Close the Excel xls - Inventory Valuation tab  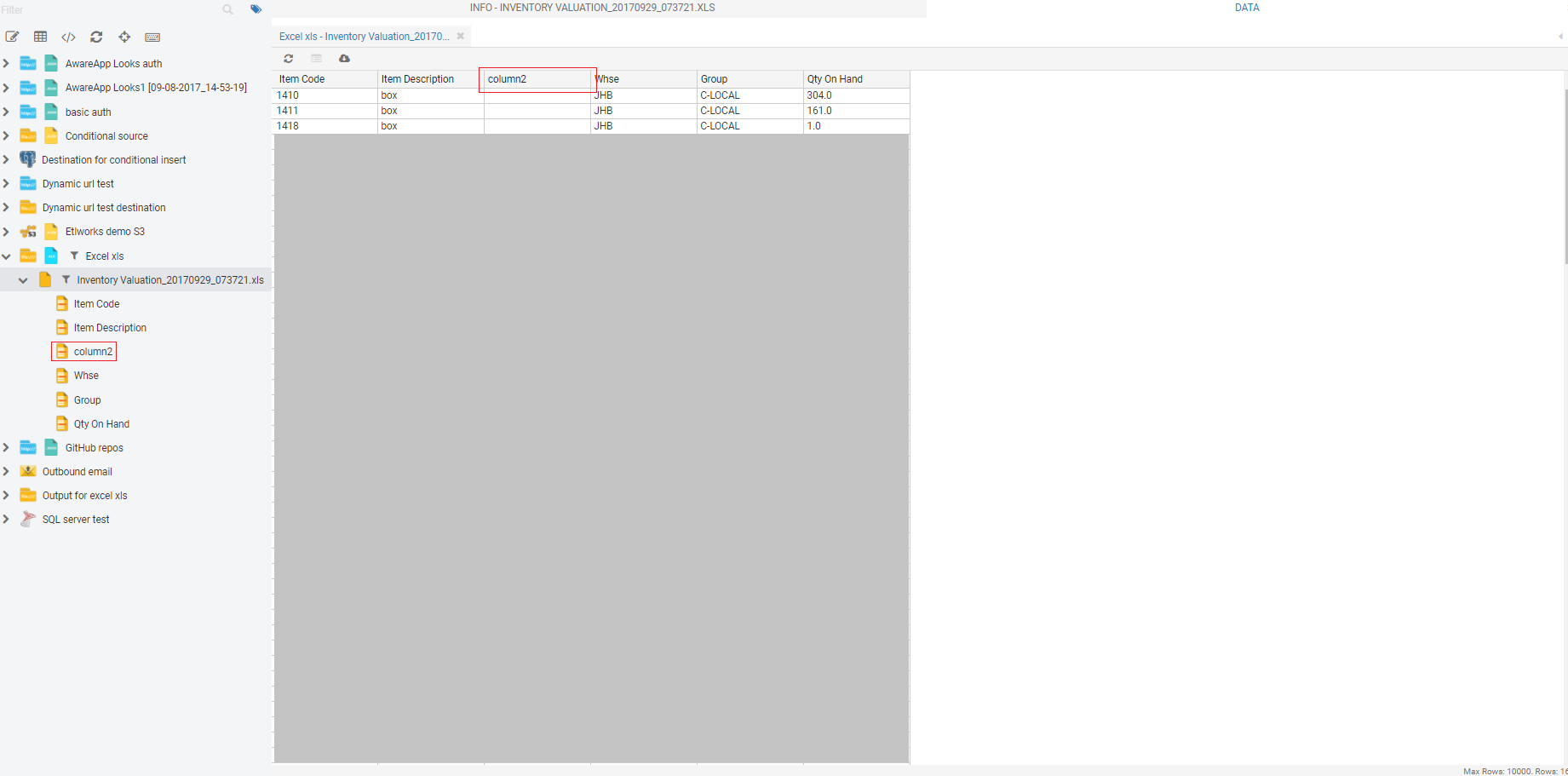point(461,36)
